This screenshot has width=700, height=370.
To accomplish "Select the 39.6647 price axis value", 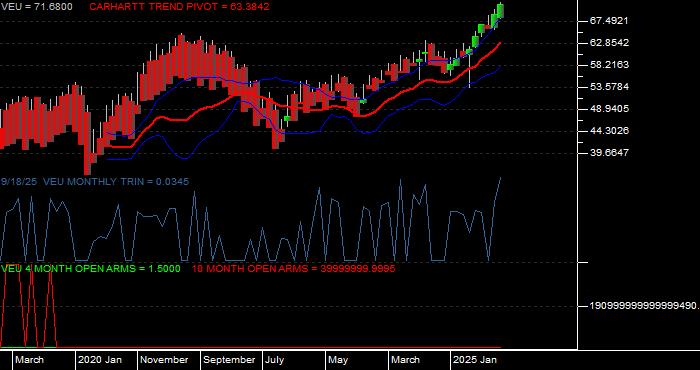I will tap(609, 153).
